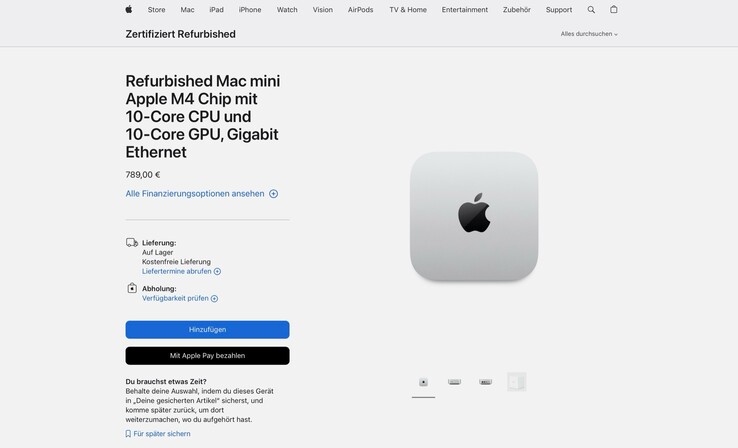This screenshot has height=448, width=738.
Task: Click the plus icon next to Verfügbarkeit prüfen
Action: (x=214, y=298)
